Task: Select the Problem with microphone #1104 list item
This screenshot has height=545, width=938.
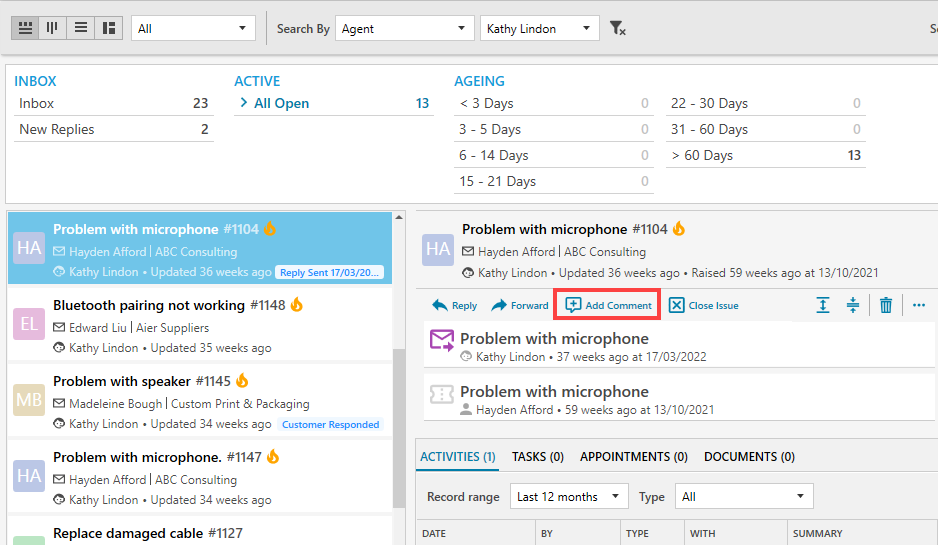Action: tap(200, 248)
